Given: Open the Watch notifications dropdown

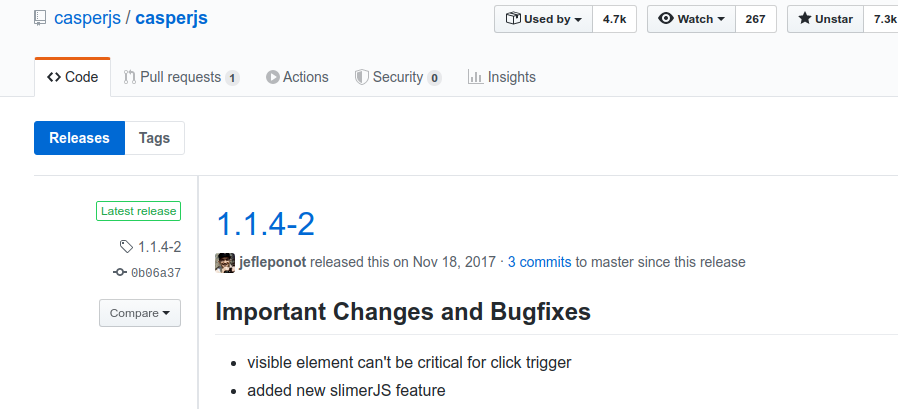Looking at the screenshot, I should pos(691,19).
